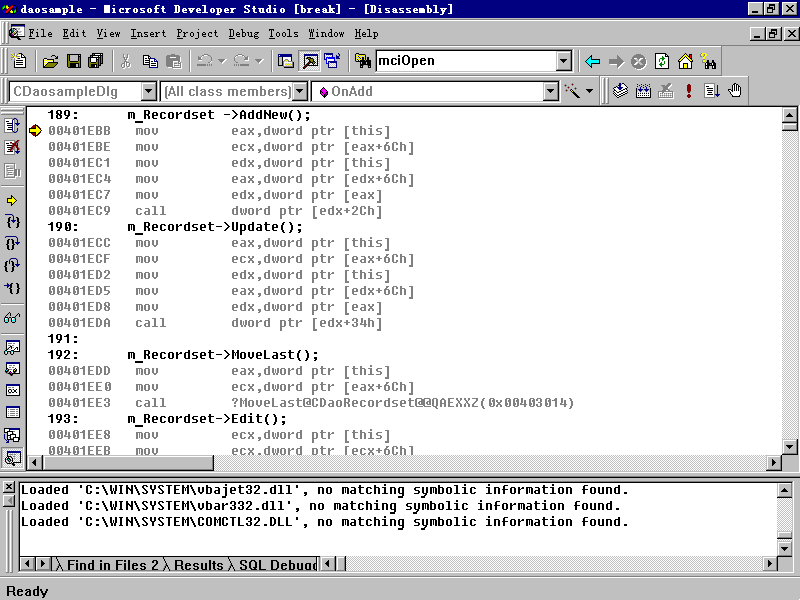Click the Step Over braces icon
The height and width of the screenshot is (600, 800).
pos(12,243)
